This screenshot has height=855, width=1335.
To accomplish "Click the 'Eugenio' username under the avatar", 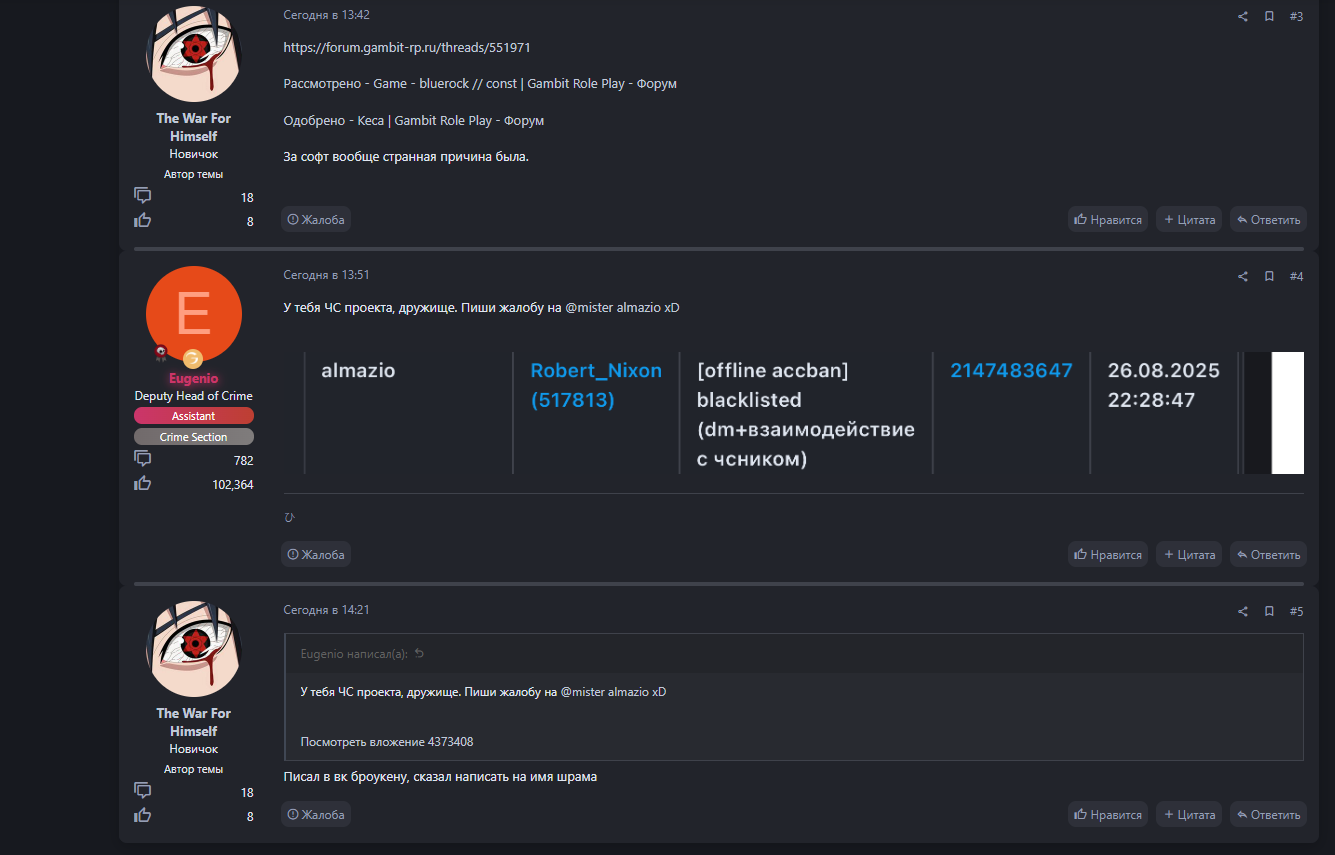I will point(193,379).
